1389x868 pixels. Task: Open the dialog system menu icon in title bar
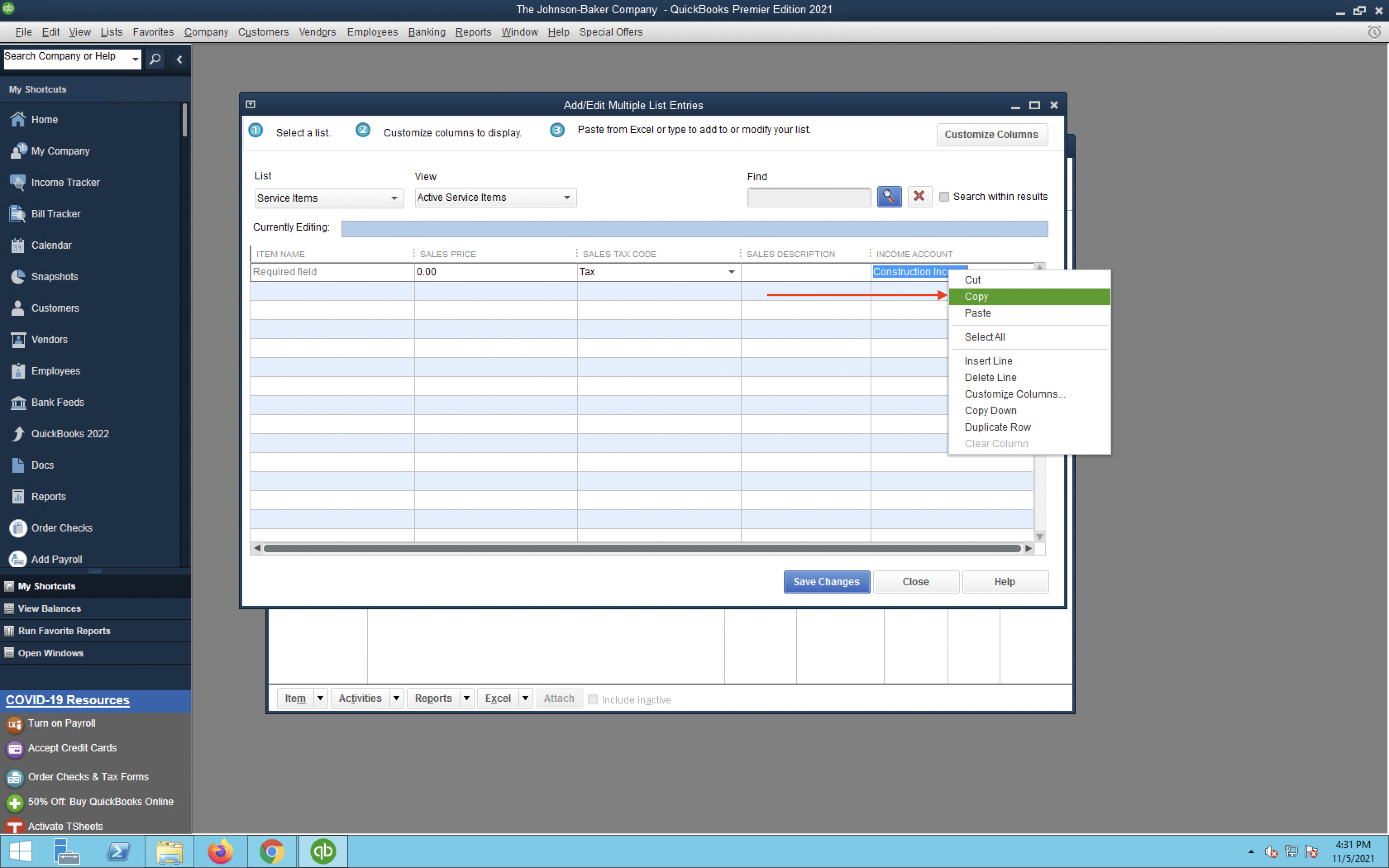coord(250,105)
